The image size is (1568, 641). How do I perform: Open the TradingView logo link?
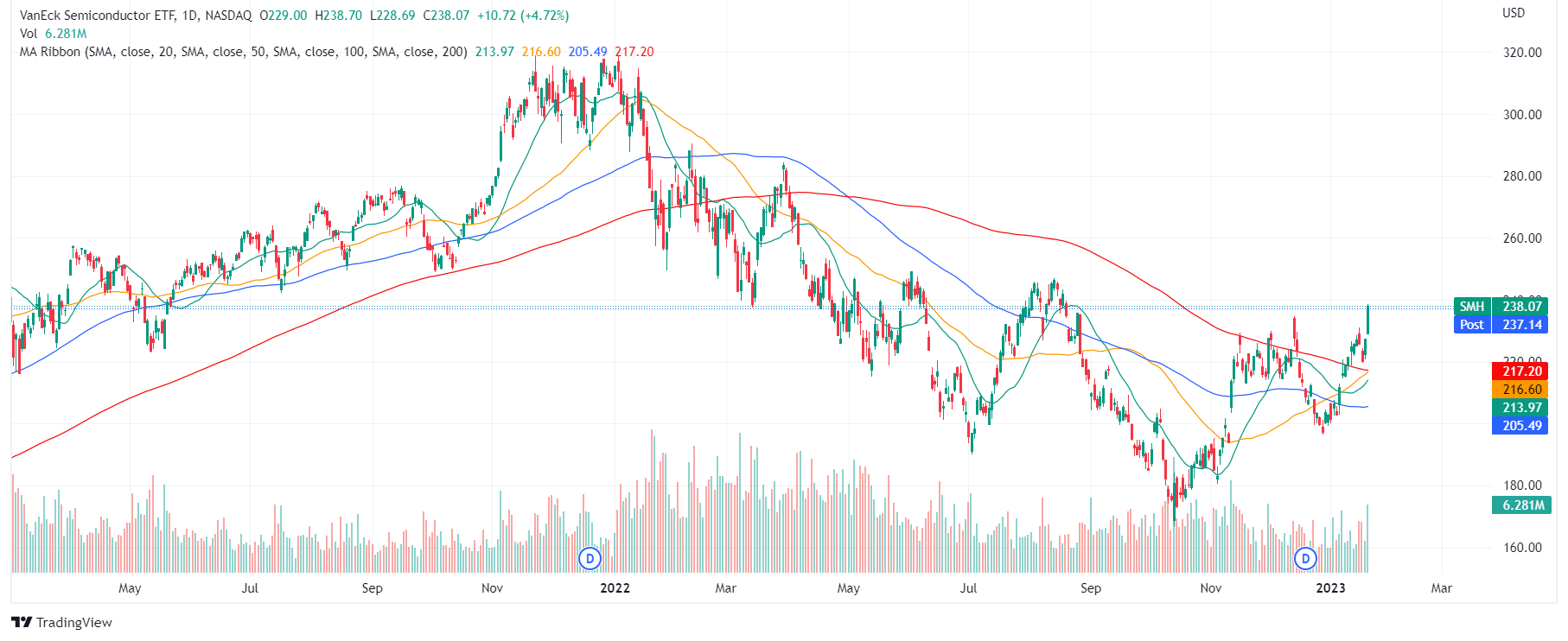(x=61, y=622)
